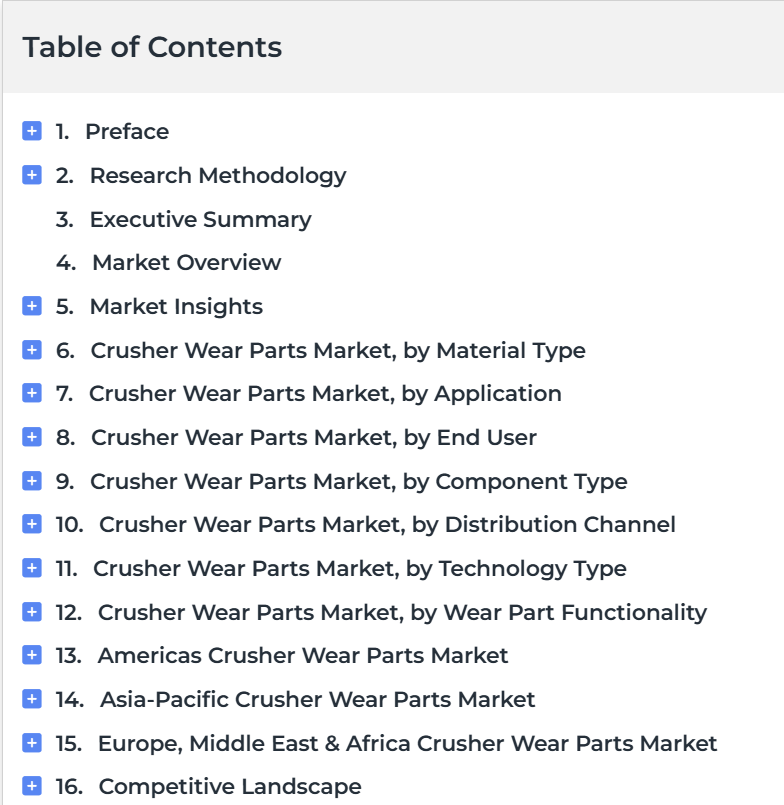The image size is (784, 805).
Task: Click plus icon beside by Component Type
Action: coord(32,481)
